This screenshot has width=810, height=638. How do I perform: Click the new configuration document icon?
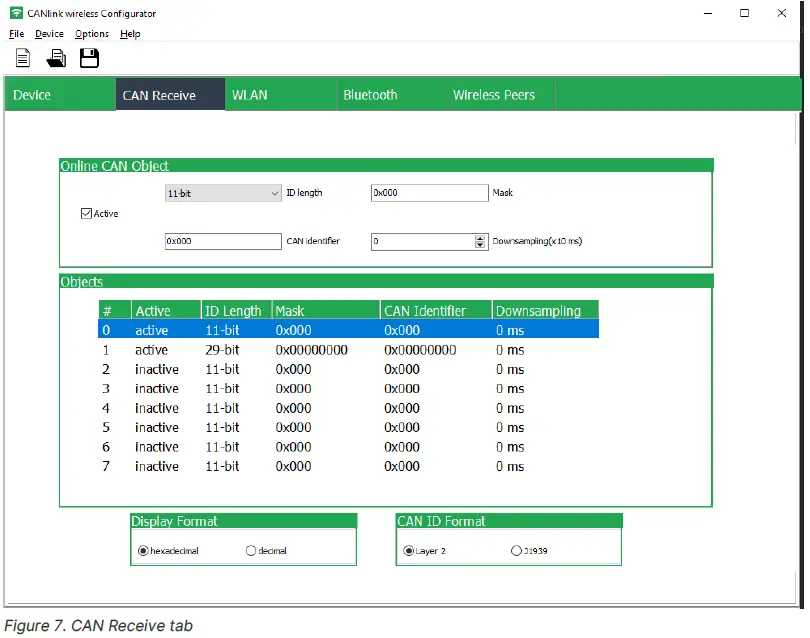[x=22, y=58]
